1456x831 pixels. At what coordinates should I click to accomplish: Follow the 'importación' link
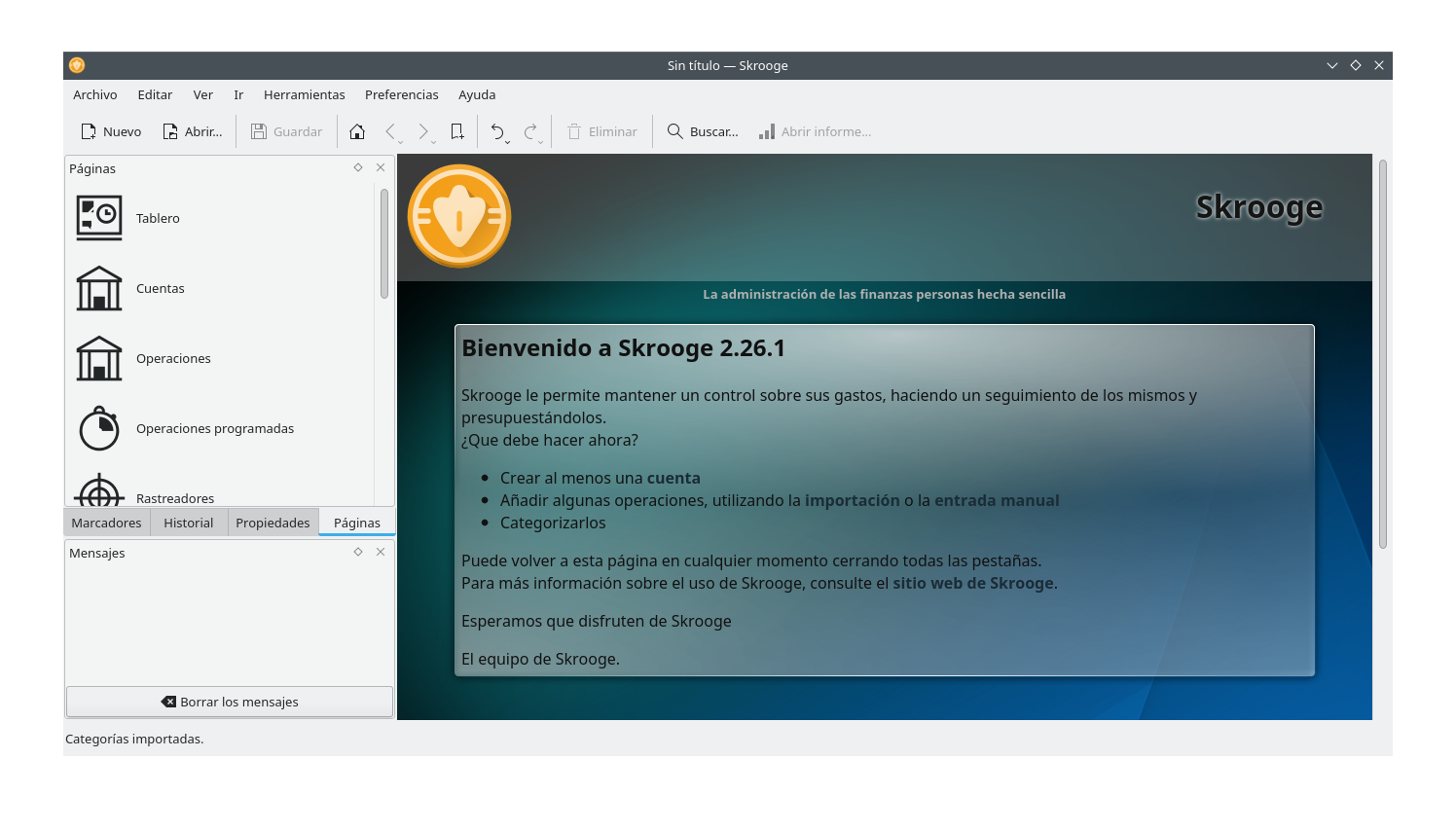(x=853, y=500)
